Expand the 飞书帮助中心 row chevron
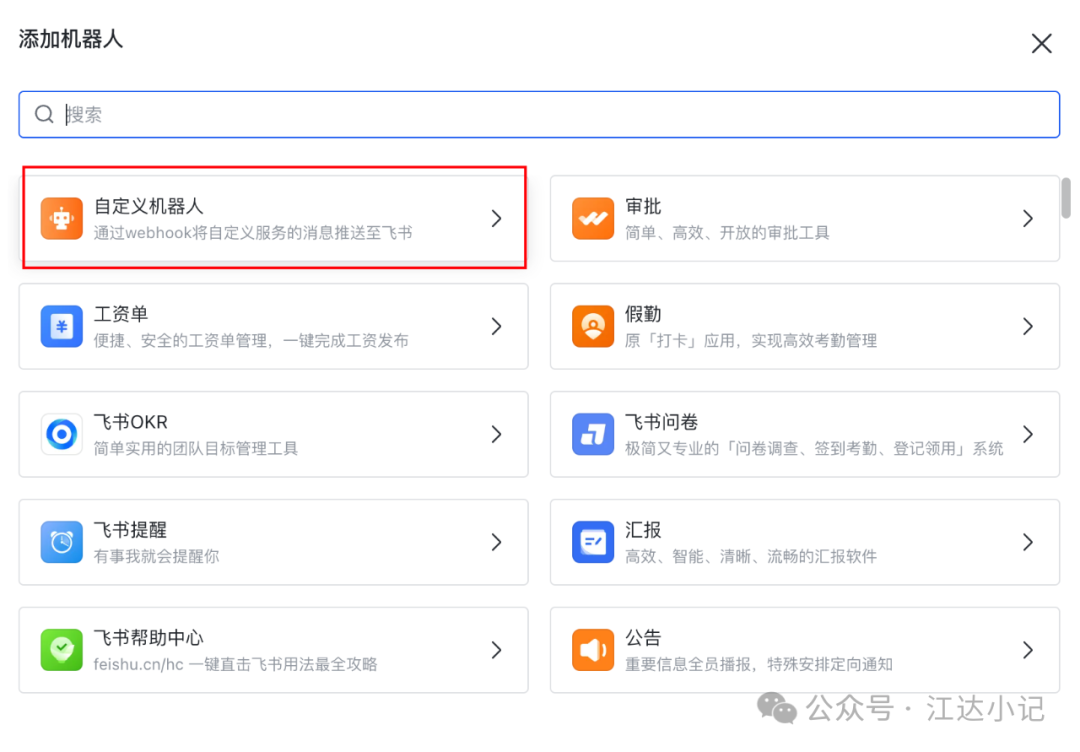Image resolution: width=1080 pixels, height=752 pixels. tap(497, 650)
